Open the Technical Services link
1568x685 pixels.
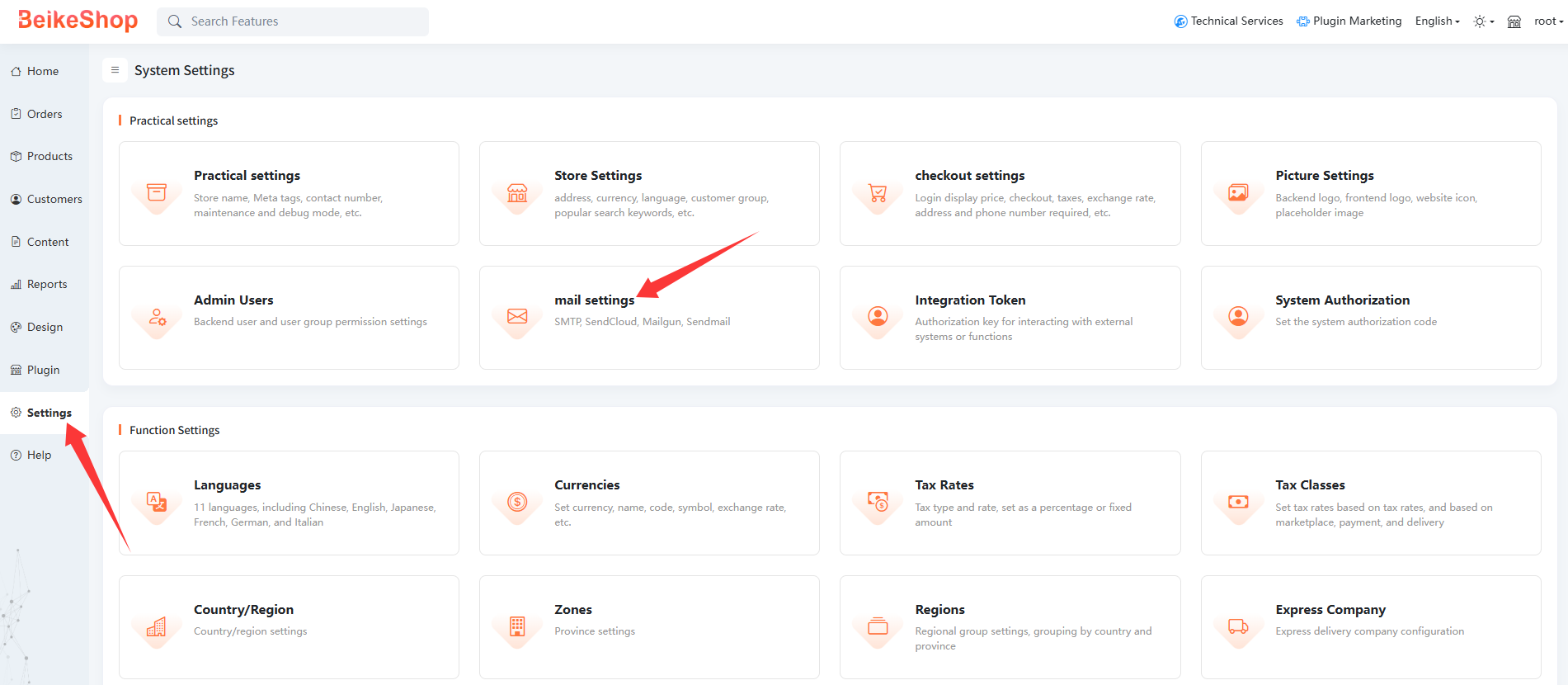(1229, 21)
